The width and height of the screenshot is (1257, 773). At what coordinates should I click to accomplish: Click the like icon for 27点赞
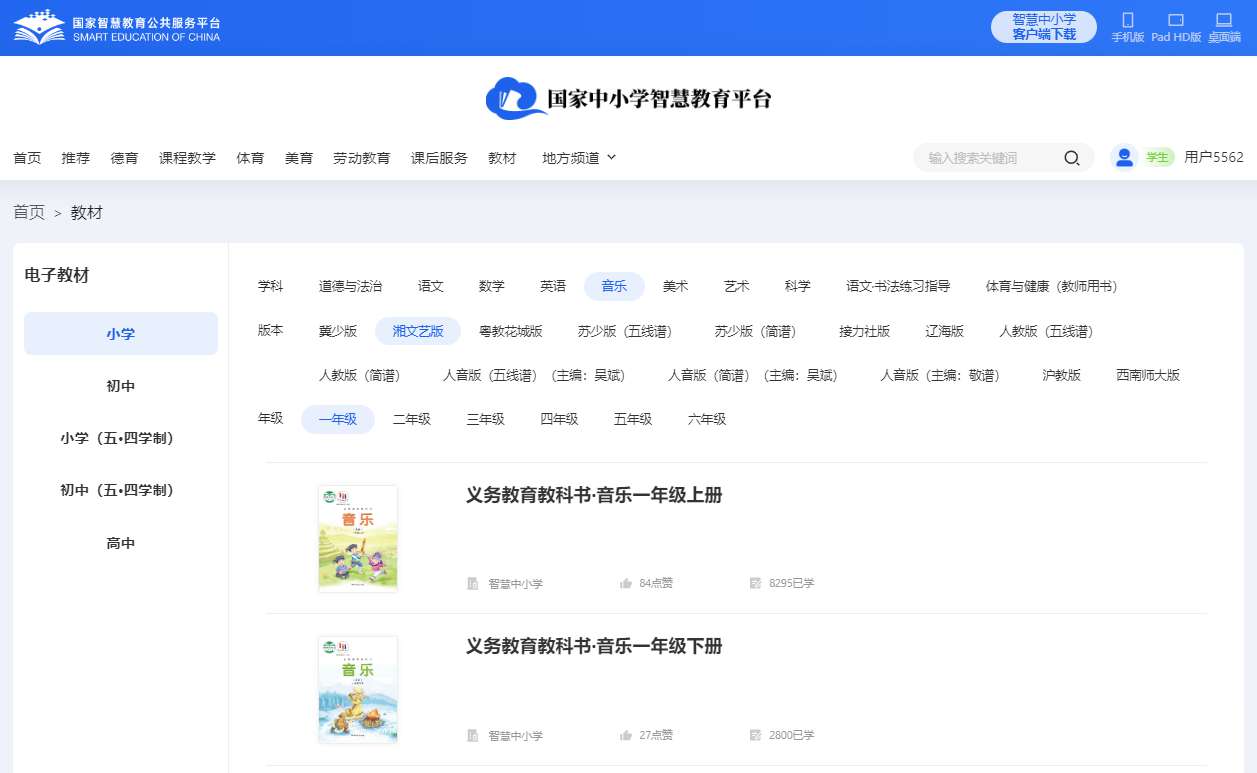click(626, 735)
